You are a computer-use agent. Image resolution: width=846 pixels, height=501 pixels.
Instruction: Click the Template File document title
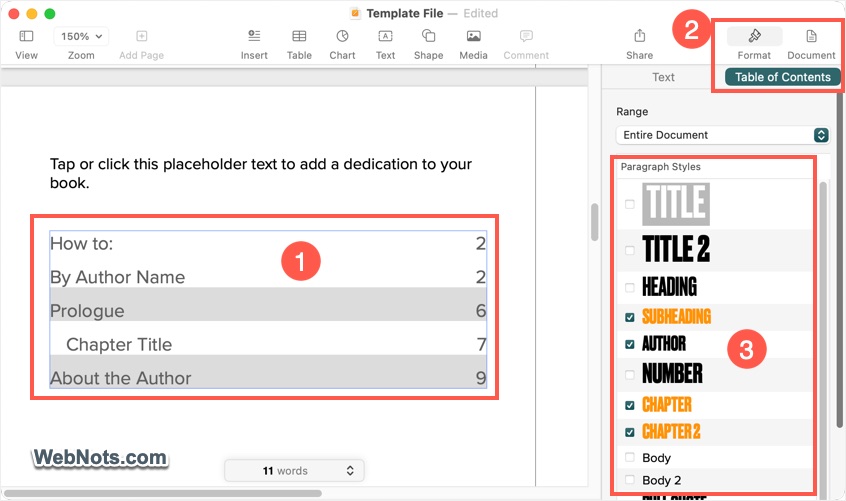[405, 13]
